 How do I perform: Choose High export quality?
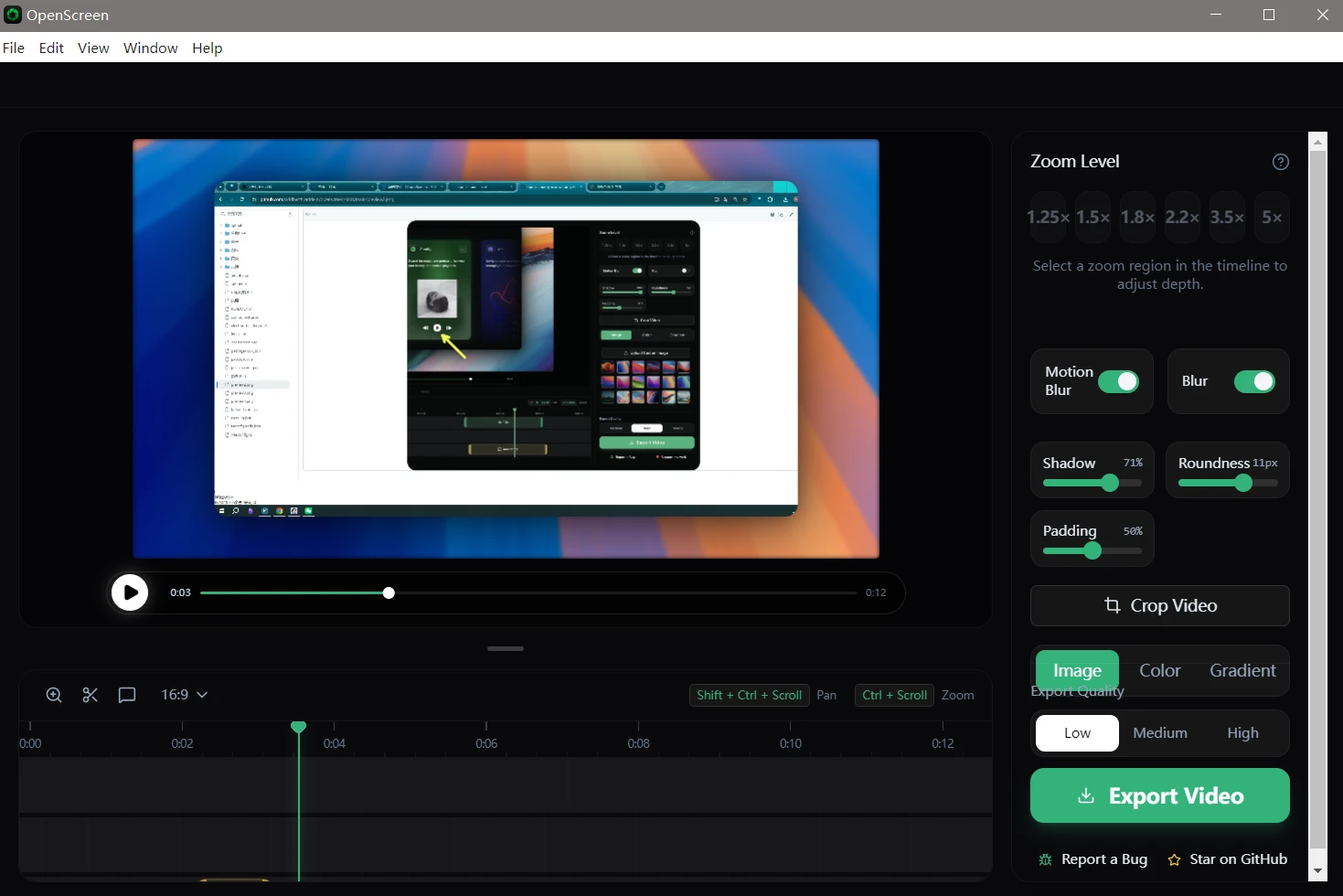tap(1242, 733)
